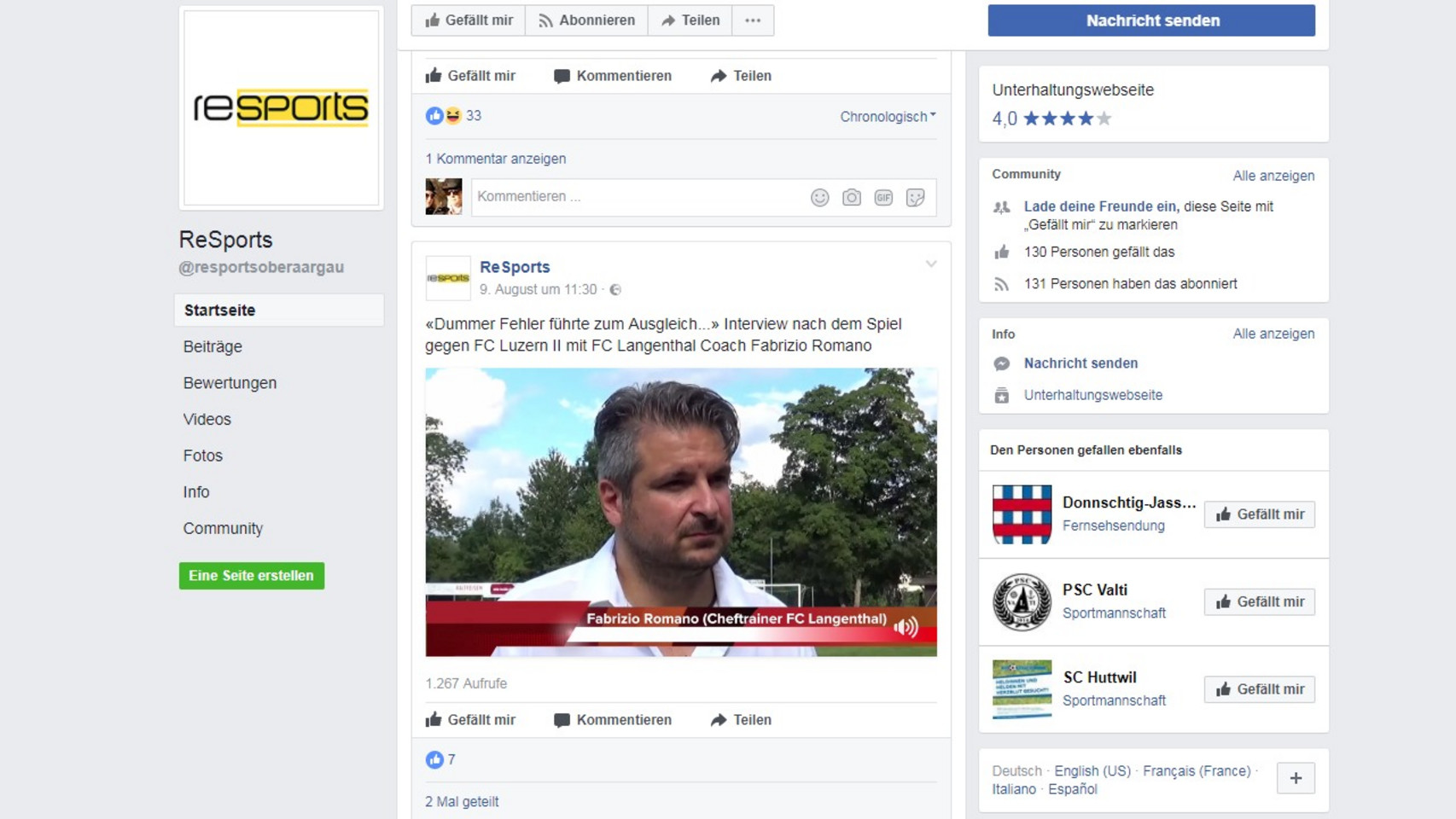The image size is (1456, 819).
Task: Open Info in the sidebar
Action: coord(195,492)
